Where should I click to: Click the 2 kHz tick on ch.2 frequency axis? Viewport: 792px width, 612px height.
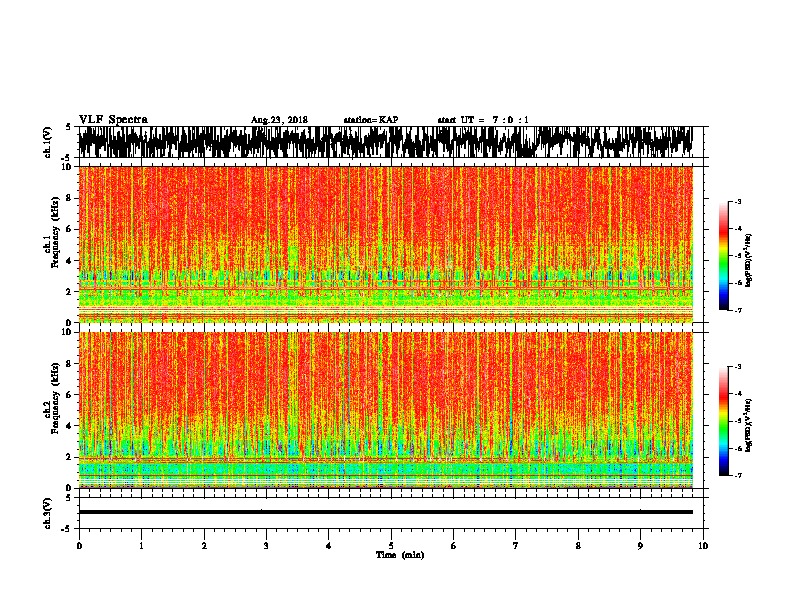coord(69,457)
